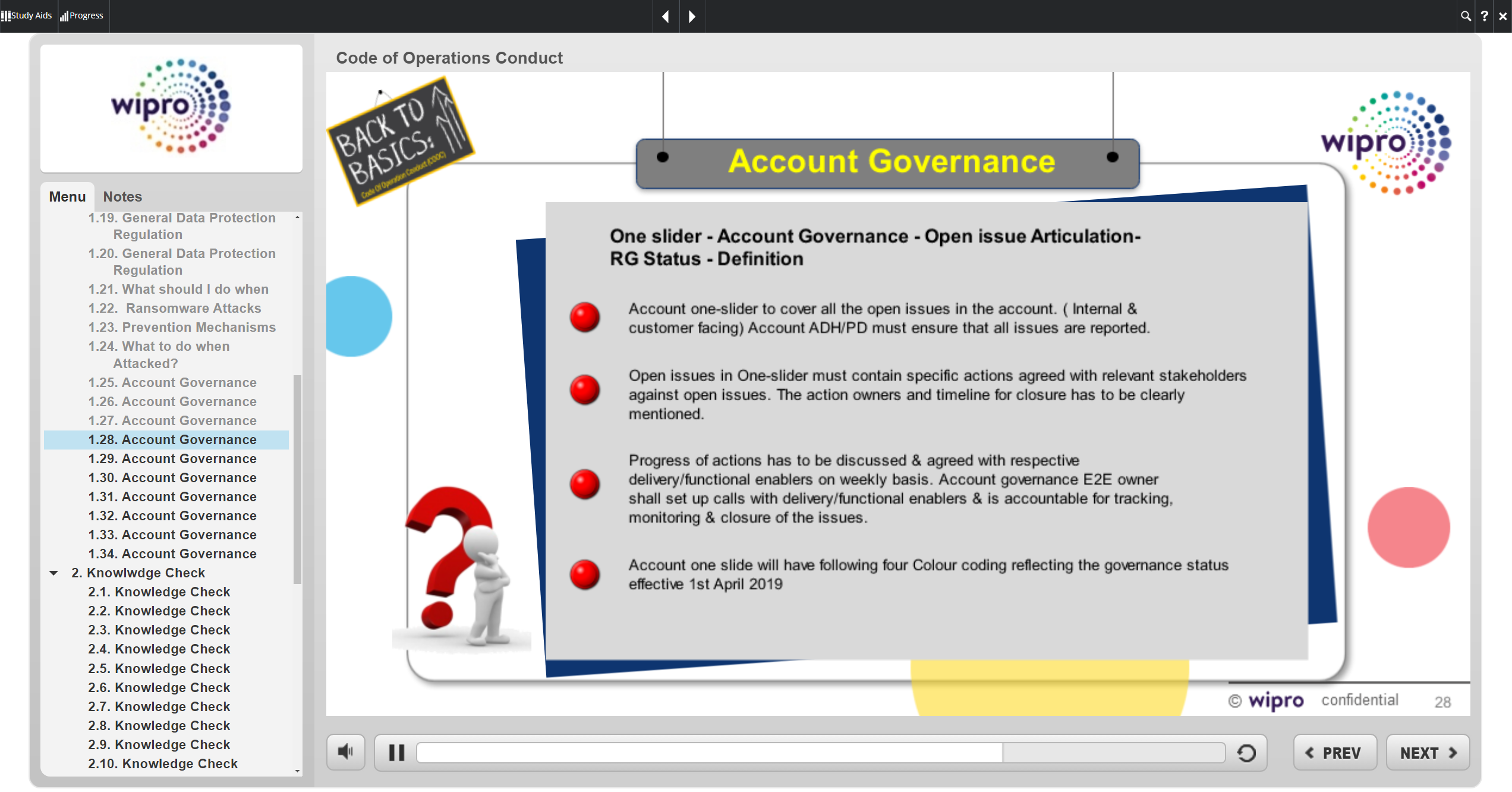Collapse the Knowlwdge Check section
The height and width of the screenshot is (792, 1512).
(53, 573)
